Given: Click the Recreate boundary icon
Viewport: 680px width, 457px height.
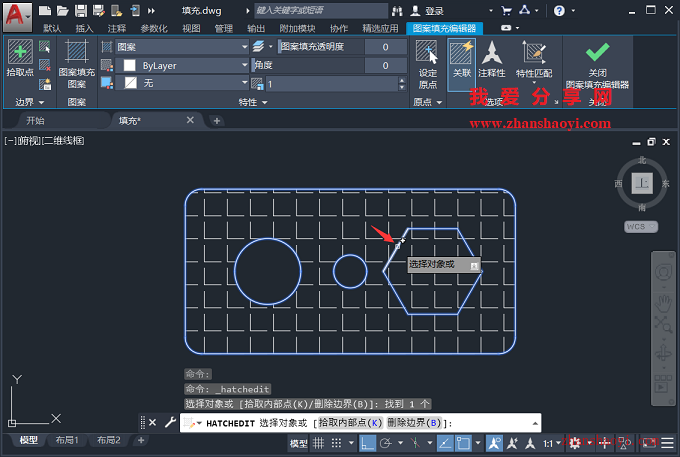Looking at the screenshot, I should (x=45, y=84).
